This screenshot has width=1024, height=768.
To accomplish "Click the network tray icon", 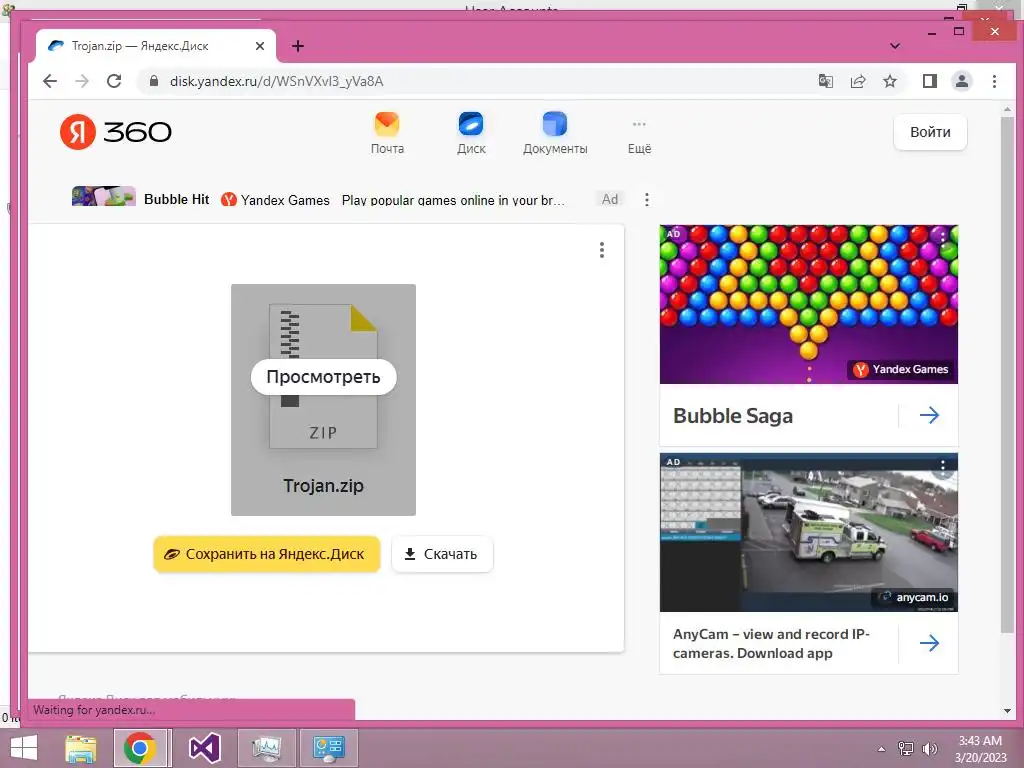I will point(905,748).
